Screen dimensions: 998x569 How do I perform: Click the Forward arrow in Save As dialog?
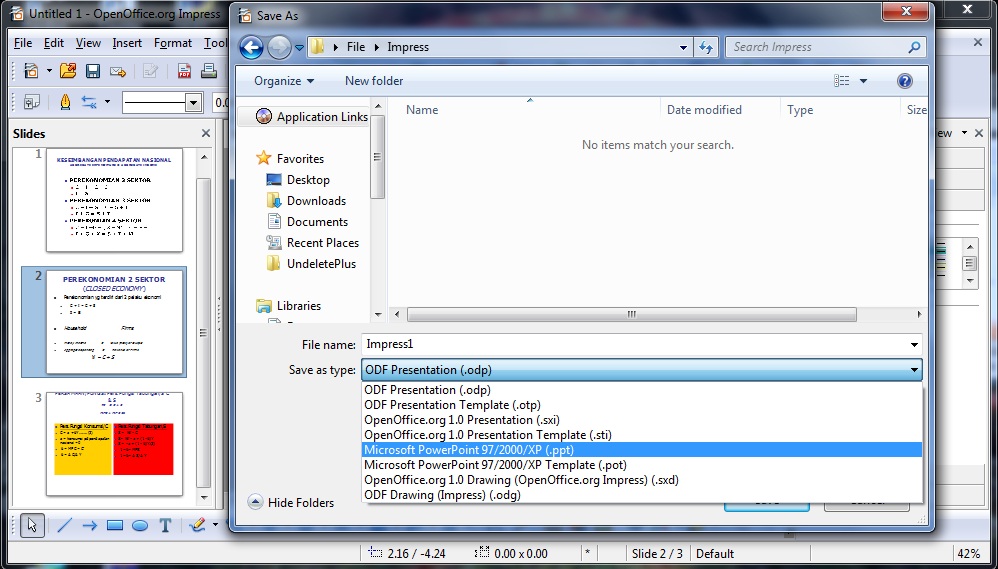tap(279, 47)
